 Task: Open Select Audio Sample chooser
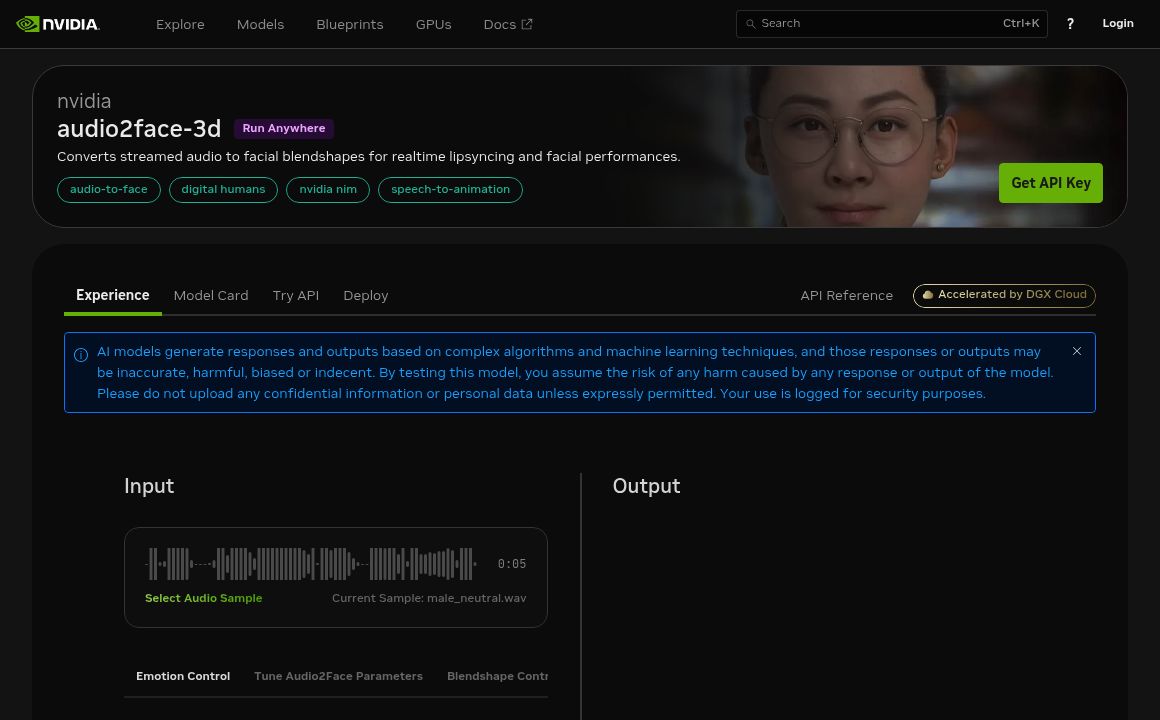(x=203, y=598)
